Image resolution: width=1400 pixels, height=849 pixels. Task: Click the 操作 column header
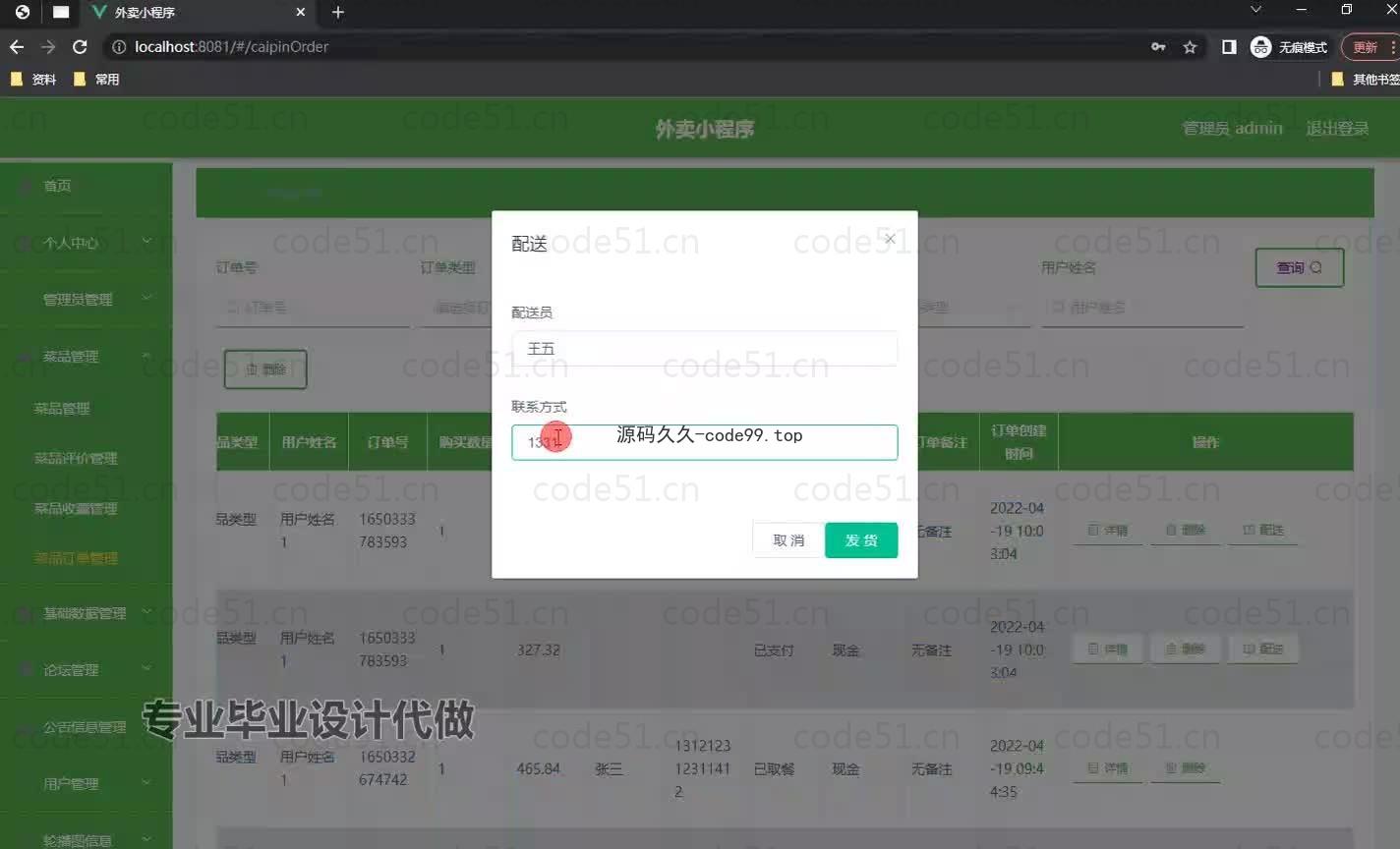pos(1205,442)
